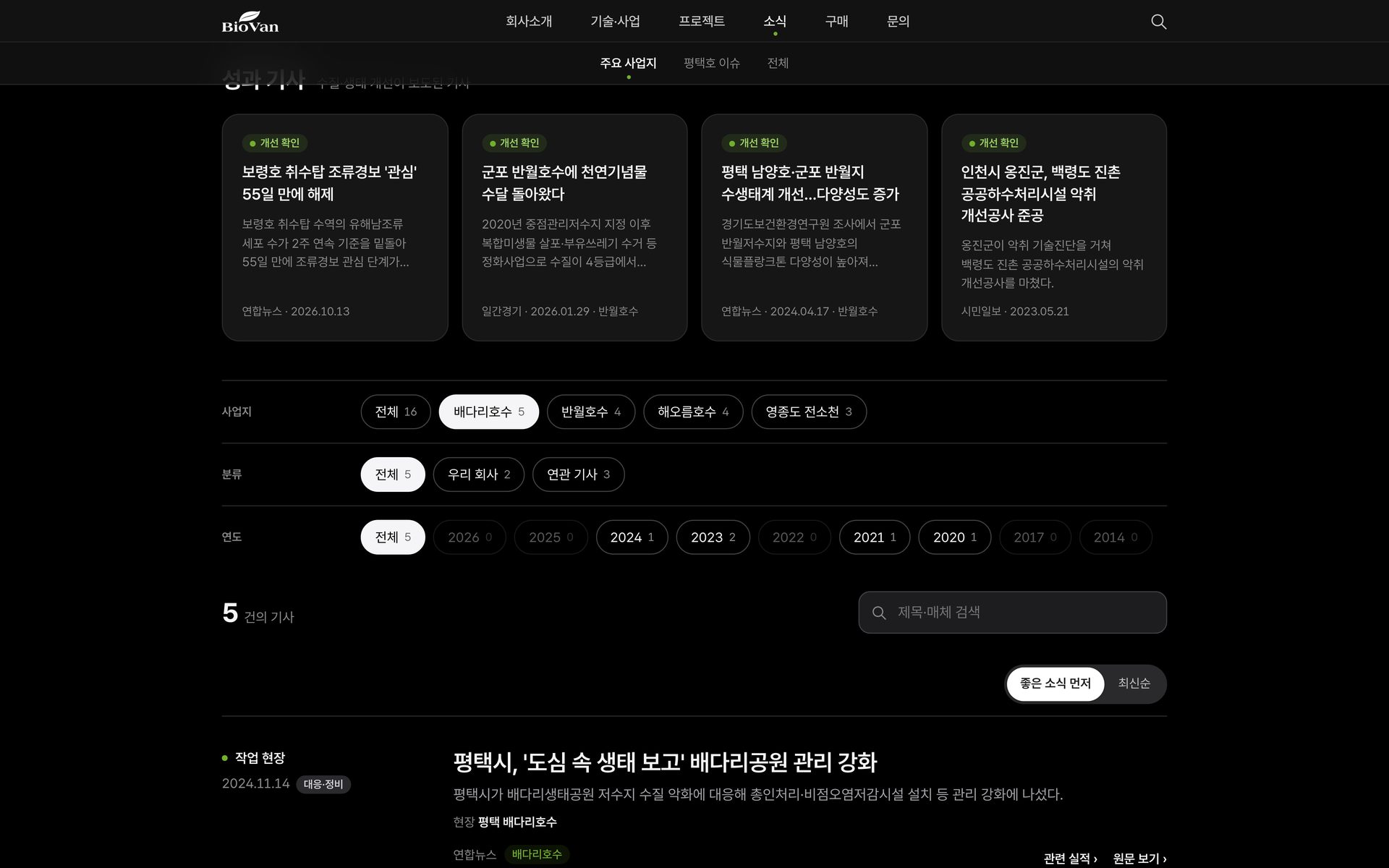Screen dimensions: 1389x868
Task: Open the 소식 menu
Action: (775, 21)
